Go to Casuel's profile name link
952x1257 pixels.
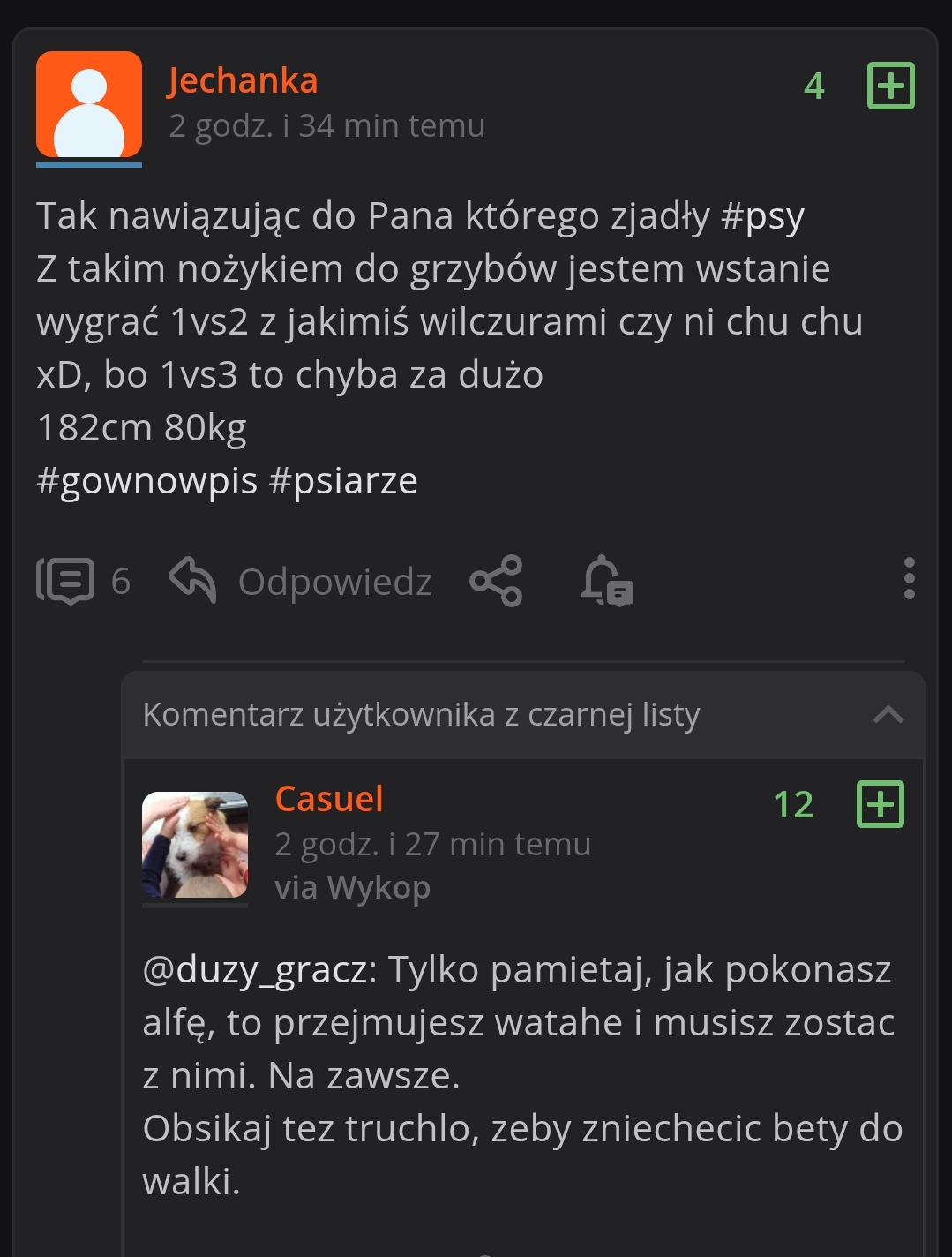coord(329,799)
